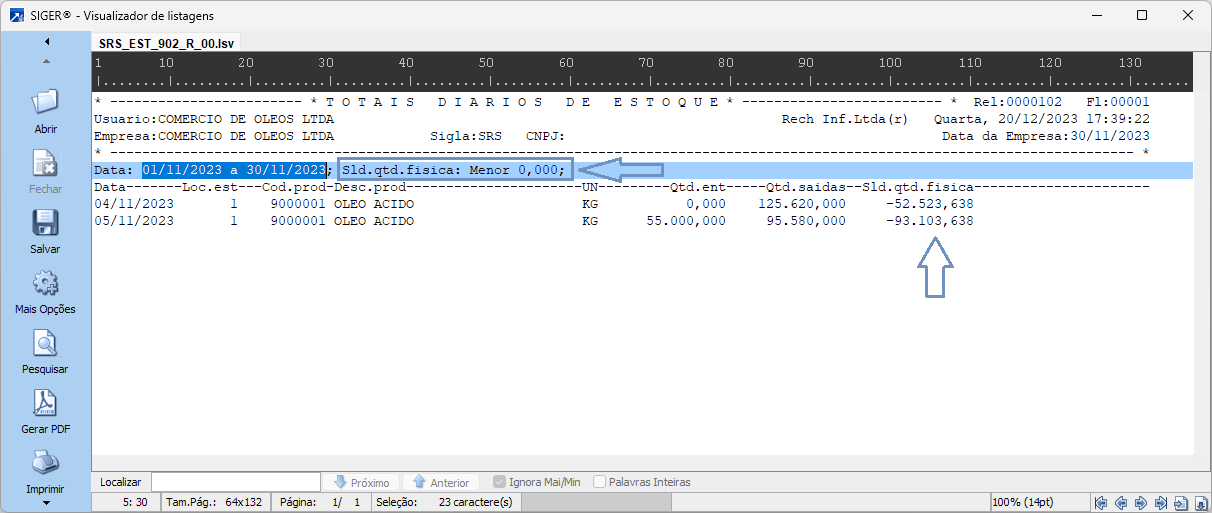Click Sigla:SRS text
The height and width of the screenshot is (513, 1212).
pyautogui.click(x=466, y=136)
